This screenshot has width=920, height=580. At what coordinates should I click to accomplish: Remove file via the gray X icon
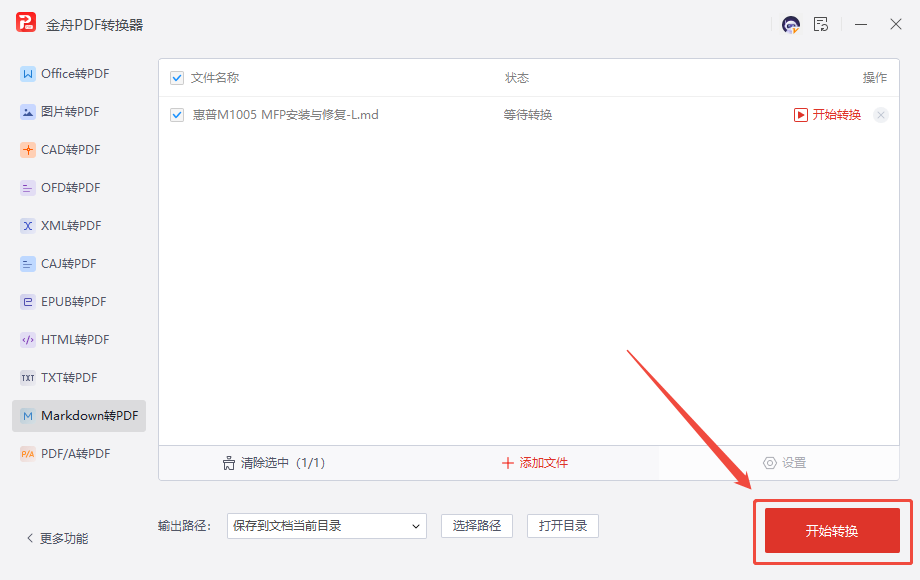(x=881, y=115)
